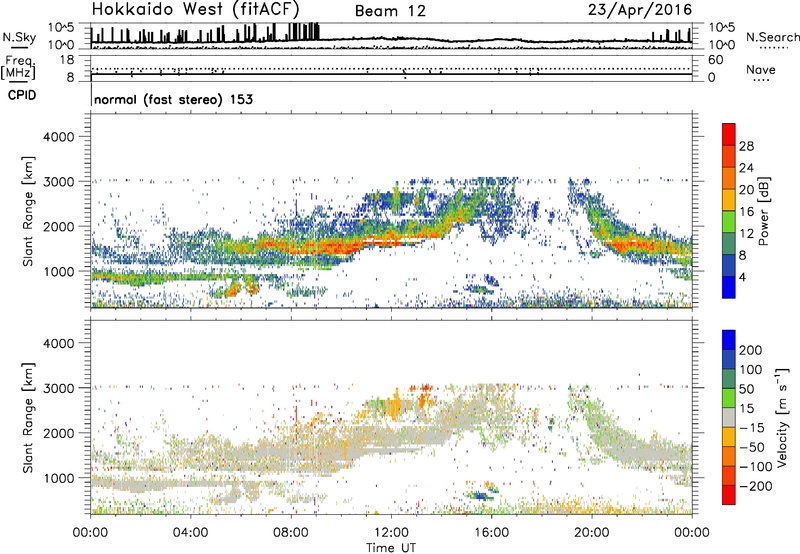Click the '20:00' time tick label
The width and height of the screenshot is (800, 554).
[592, 533]
